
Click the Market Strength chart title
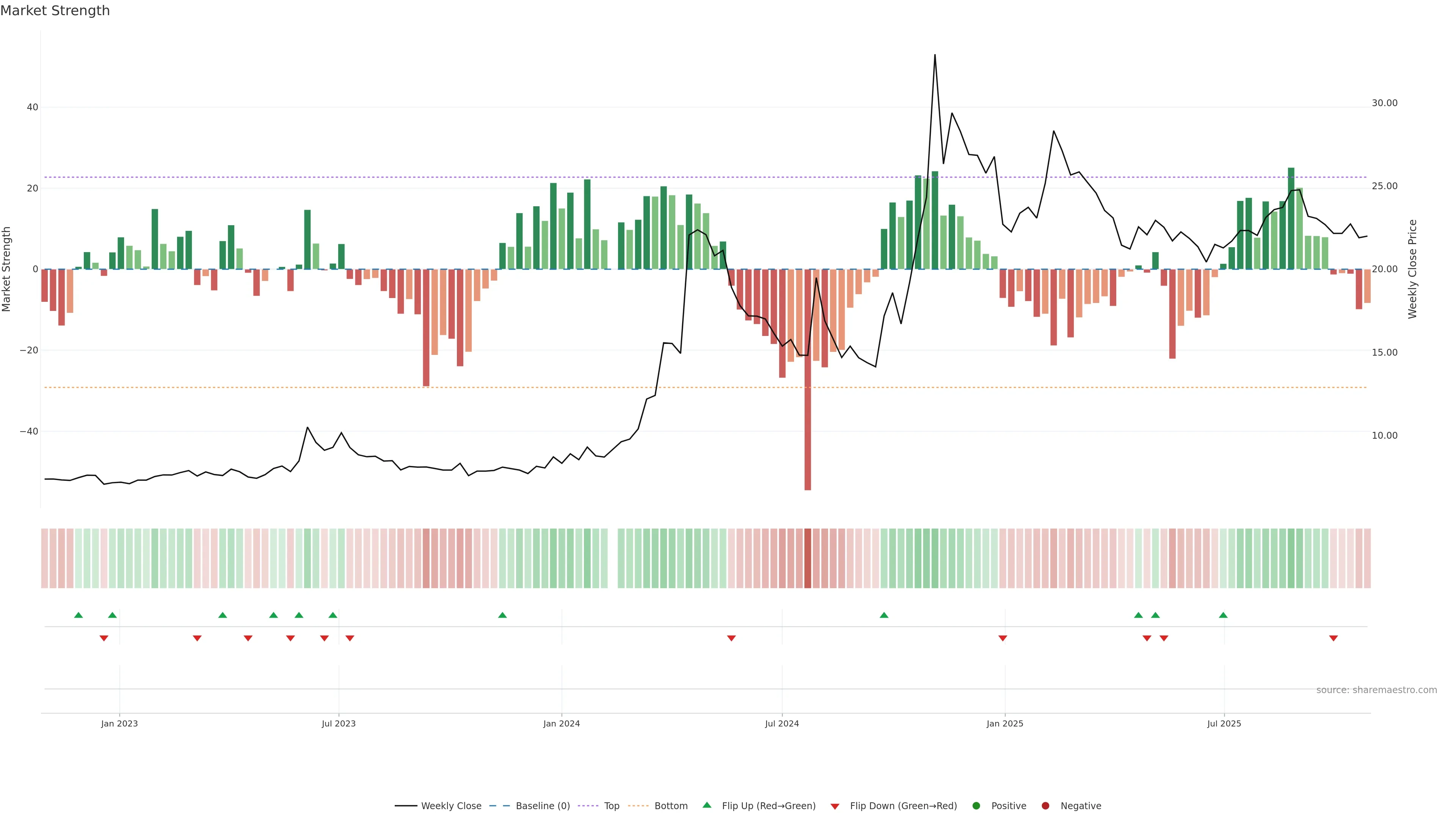click(x=55, y=11)
